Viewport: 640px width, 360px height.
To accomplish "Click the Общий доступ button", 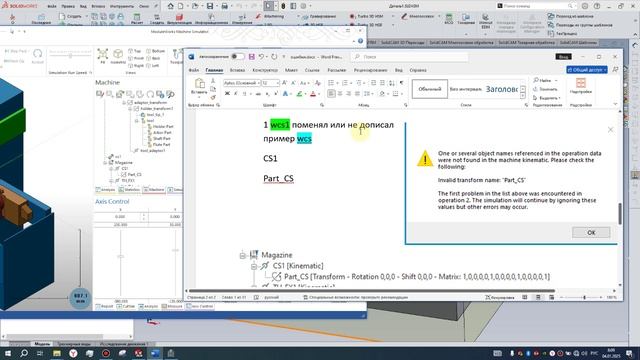I will (x=587, y=70).
